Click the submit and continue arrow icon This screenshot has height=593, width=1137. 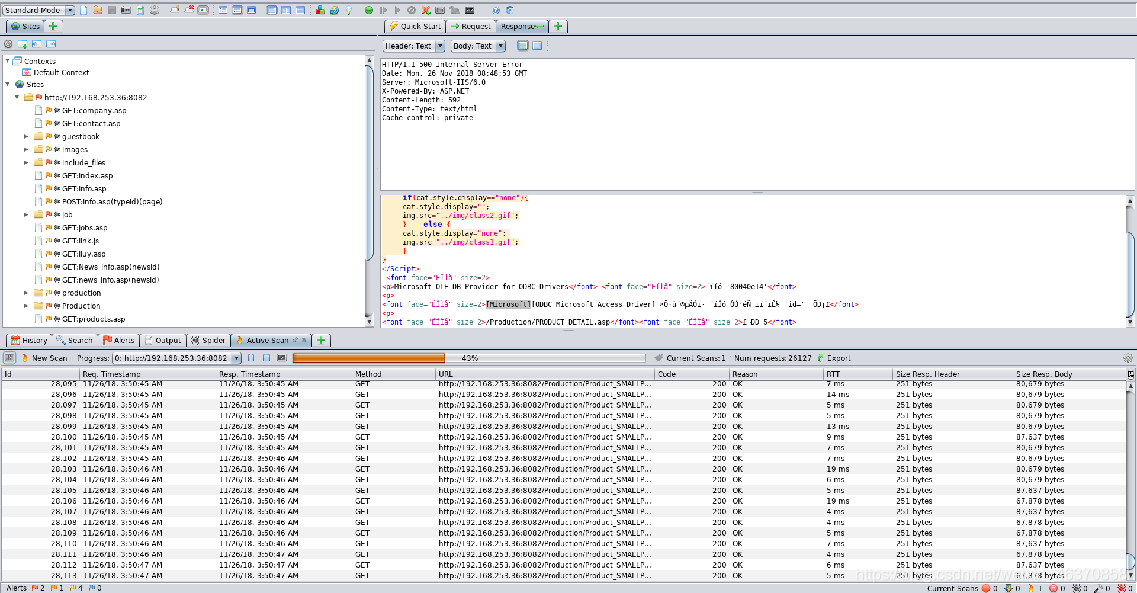pyautogui.click(x=397, y=10)
